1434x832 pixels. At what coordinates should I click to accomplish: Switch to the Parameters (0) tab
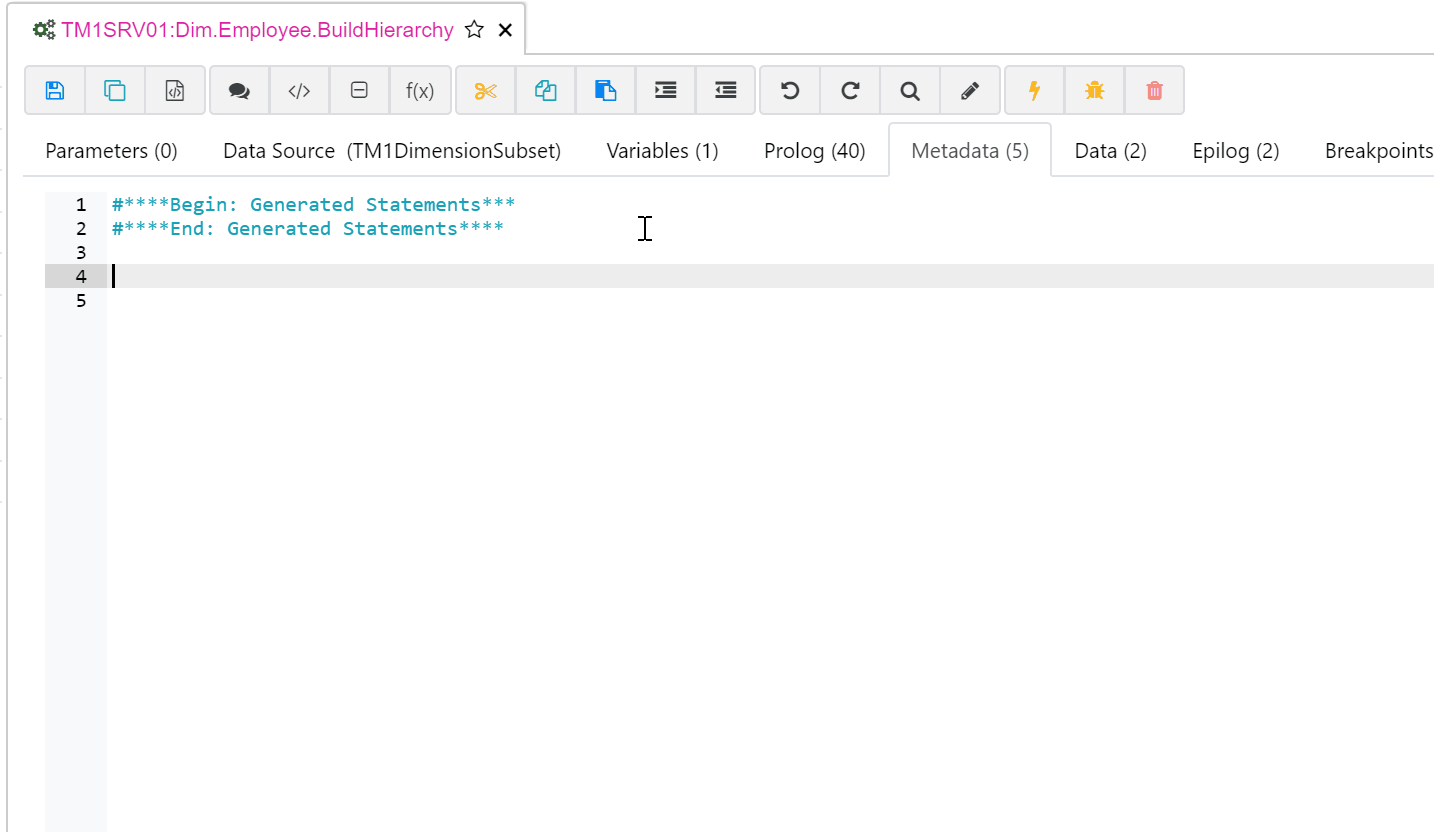point(111,151)
